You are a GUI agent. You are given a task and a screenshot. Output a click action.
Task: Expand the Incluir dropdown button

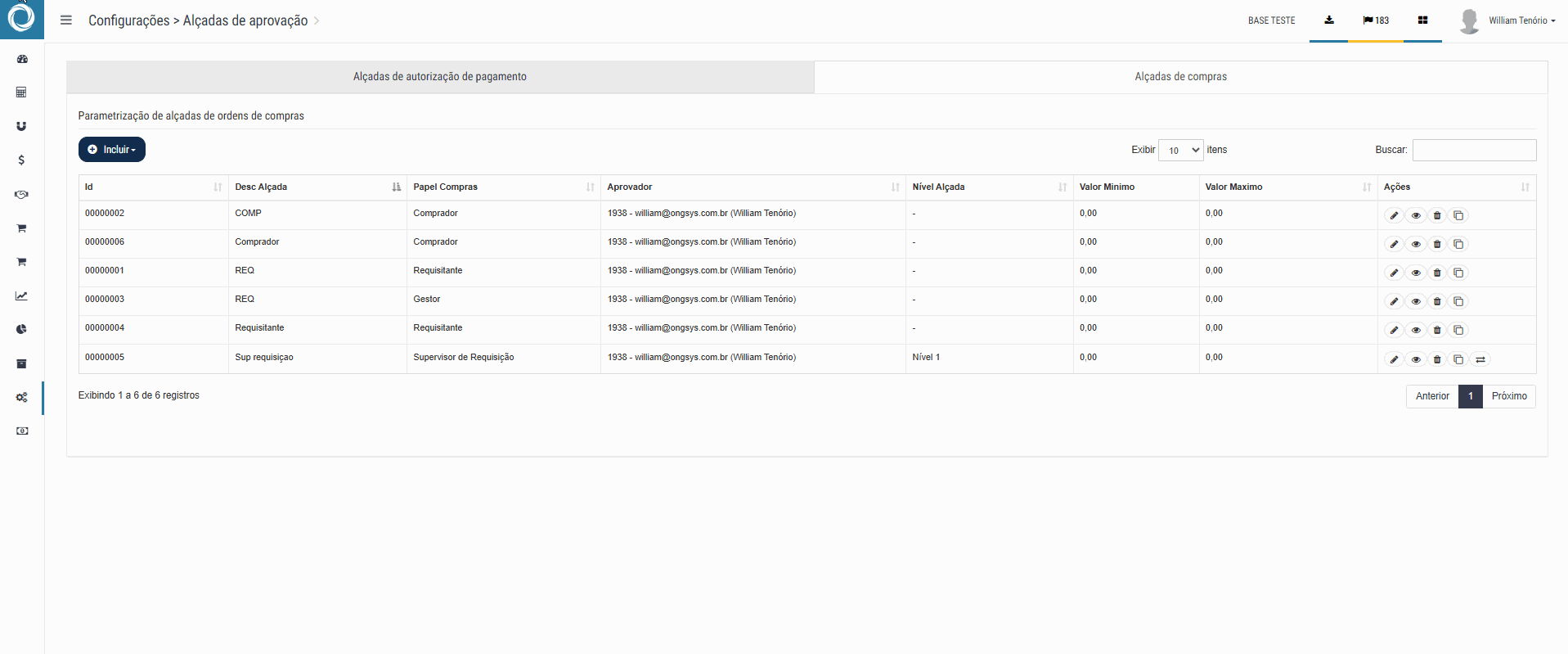[112, 150]
